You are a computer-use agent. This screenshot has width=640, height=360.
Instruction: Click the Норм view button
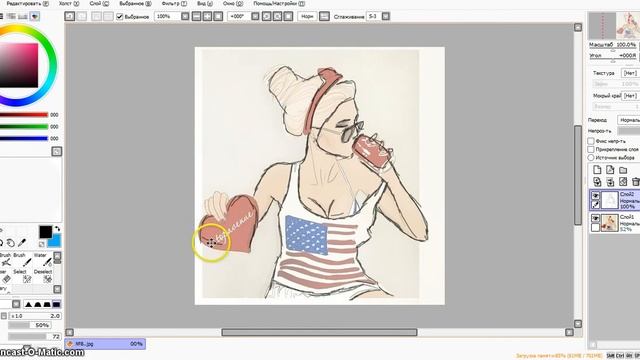[x=307, y=16]
